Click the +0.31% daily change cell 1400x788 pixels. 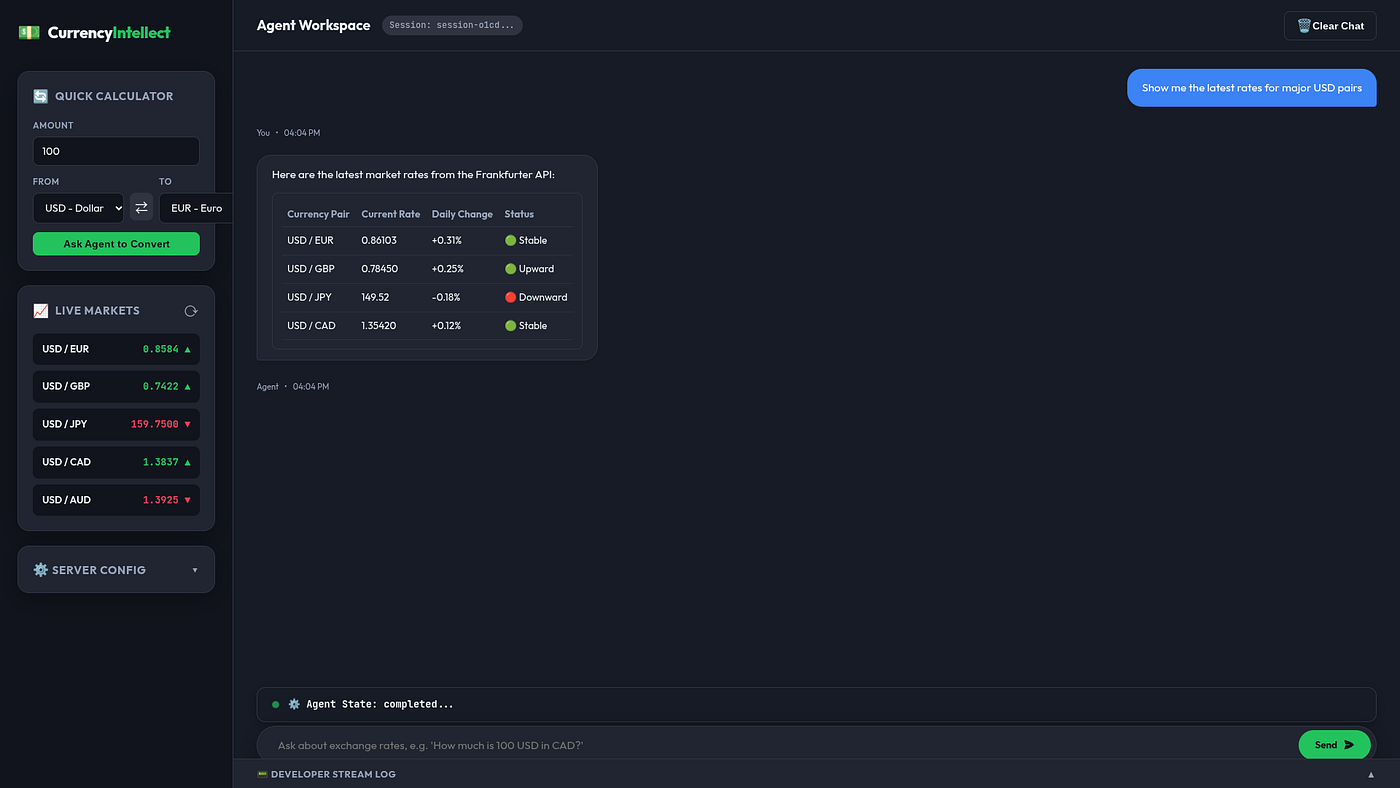446,240
